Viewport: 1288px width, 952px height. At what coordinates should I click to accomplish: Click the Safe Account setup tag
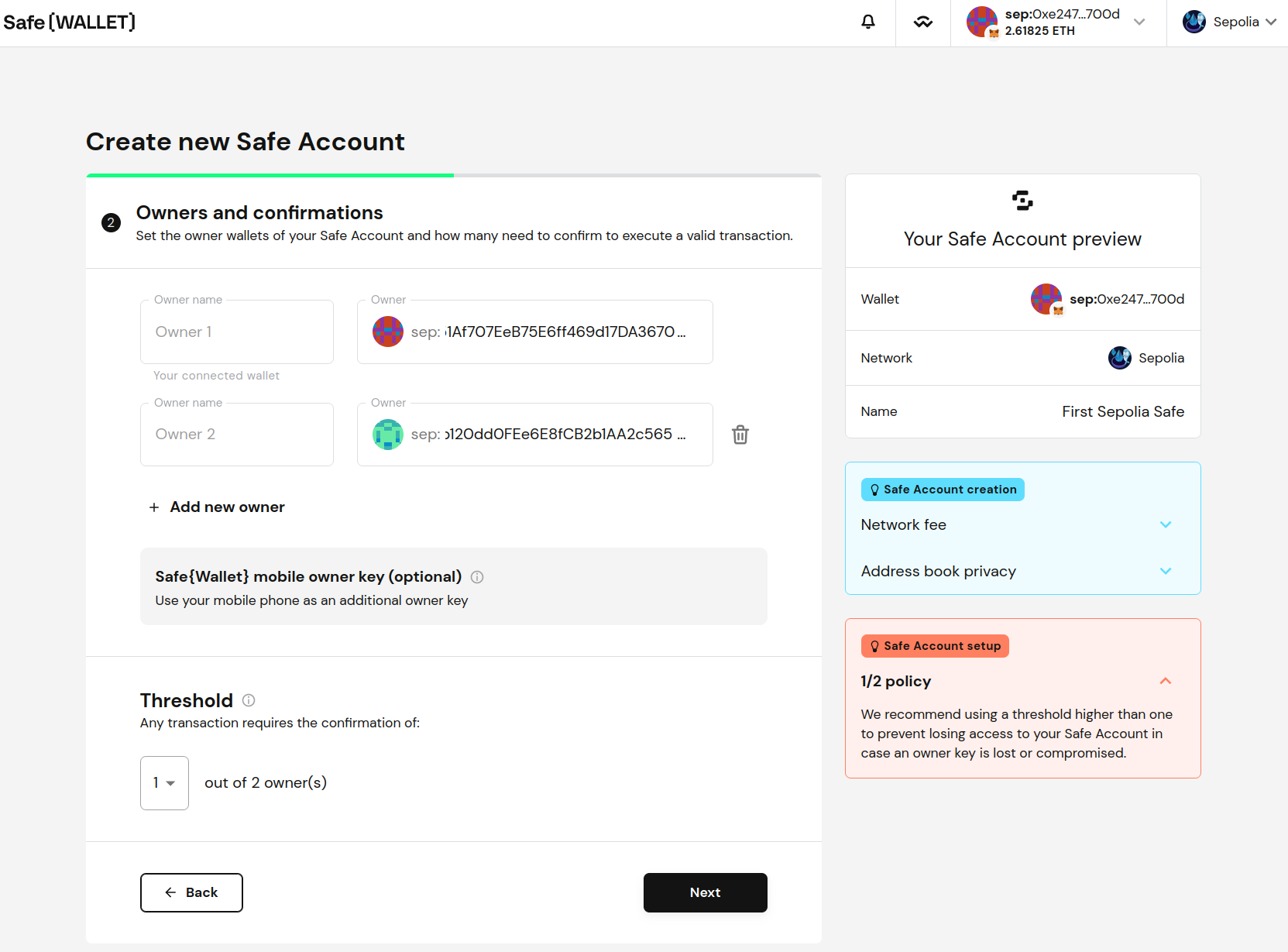(x=935, y=646)
